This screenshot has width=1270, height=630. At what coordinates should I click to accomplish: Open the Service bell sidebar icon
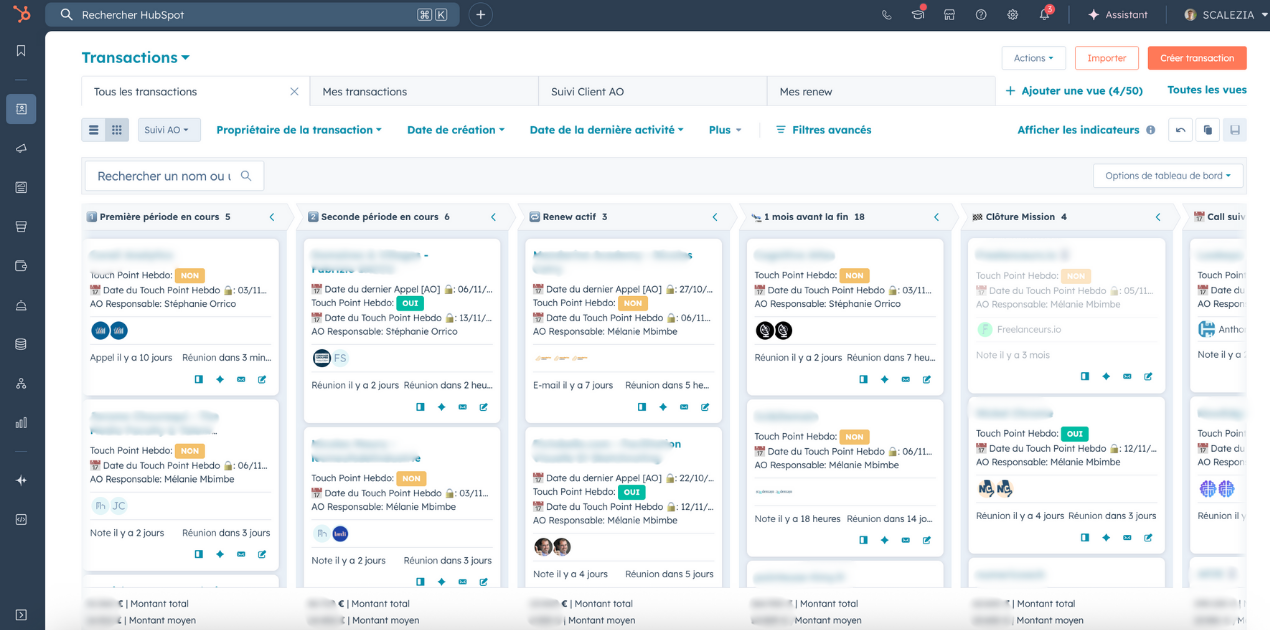pos(21,305)
